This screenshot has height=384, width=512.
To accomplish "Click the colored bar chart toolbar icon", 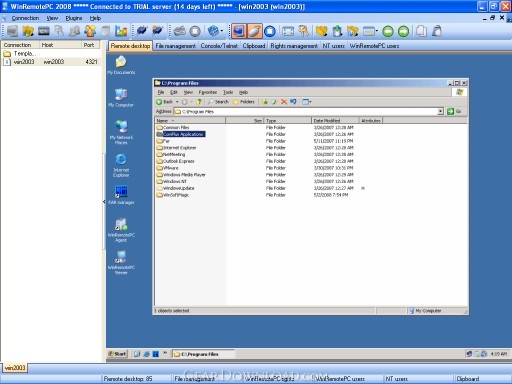I will tap(121, 31).
